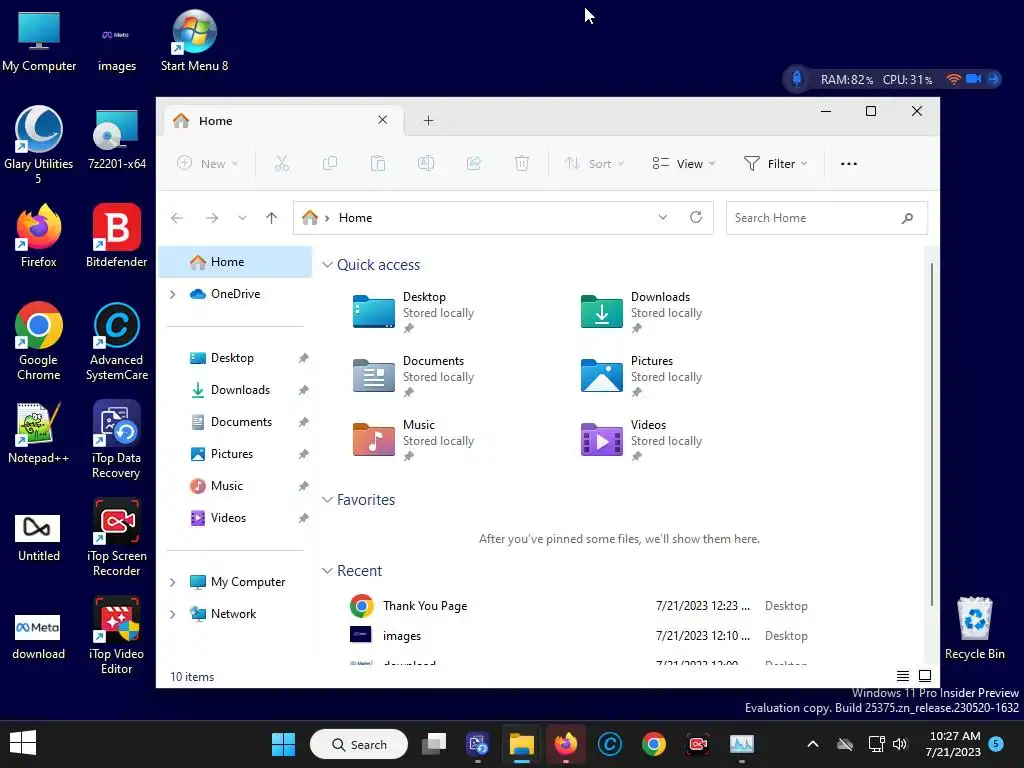Show hidden tray icons chevron
The image size is (1024, 768).
(x=812, y=744)
